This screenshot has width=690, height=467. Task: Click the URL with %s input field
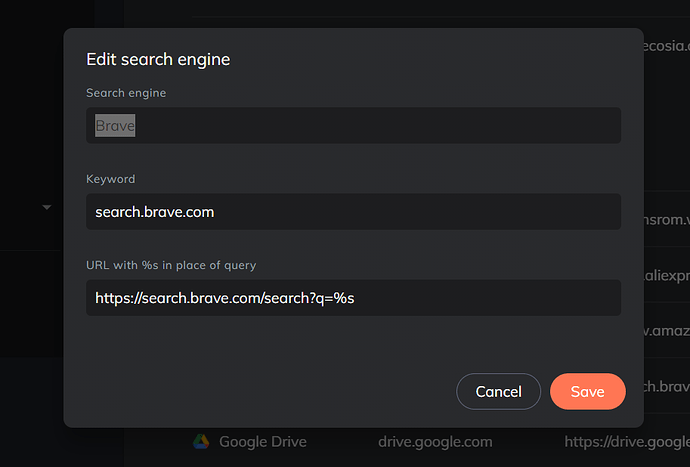(353, 298)
